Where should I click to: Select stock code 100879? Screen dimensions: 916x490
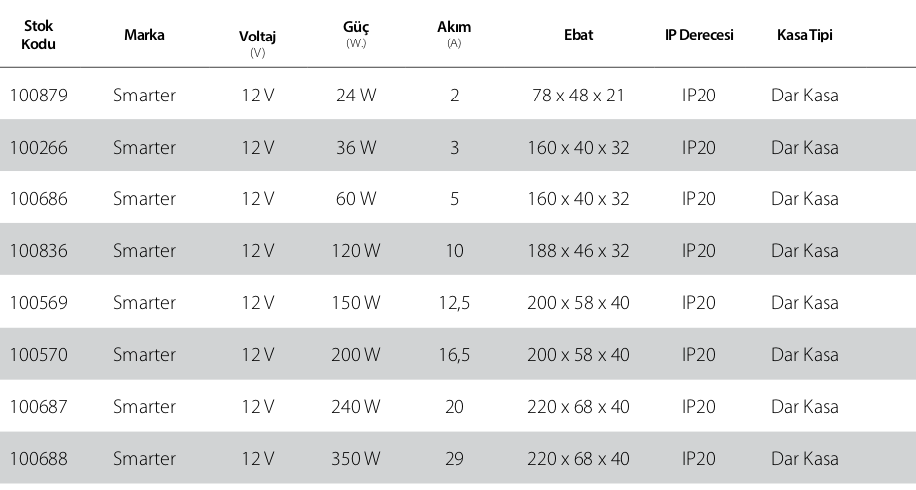(39, 95)
